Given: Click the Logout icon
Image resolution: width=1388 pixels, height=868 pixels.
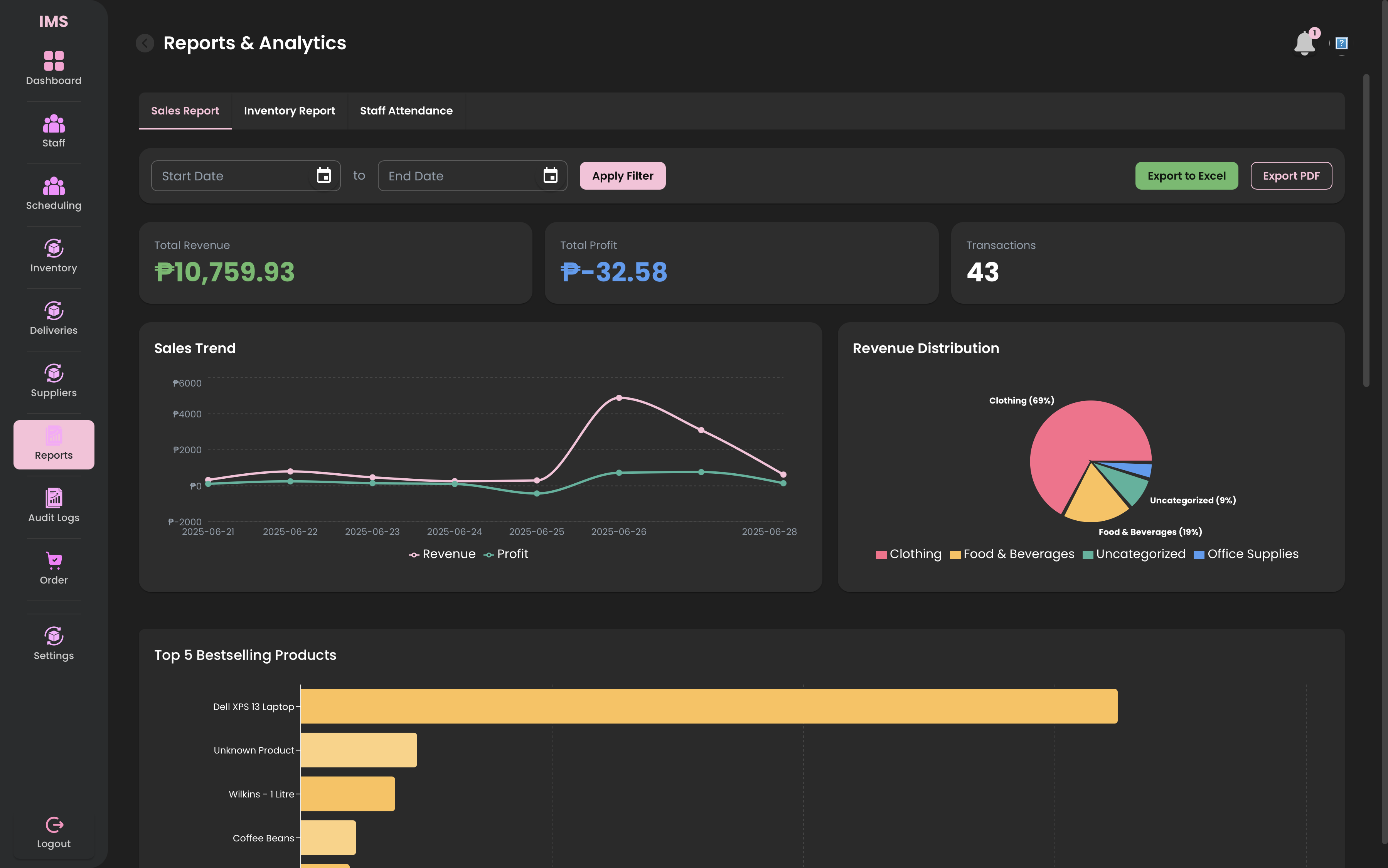Looking at the screenshot, I should 54,824.
